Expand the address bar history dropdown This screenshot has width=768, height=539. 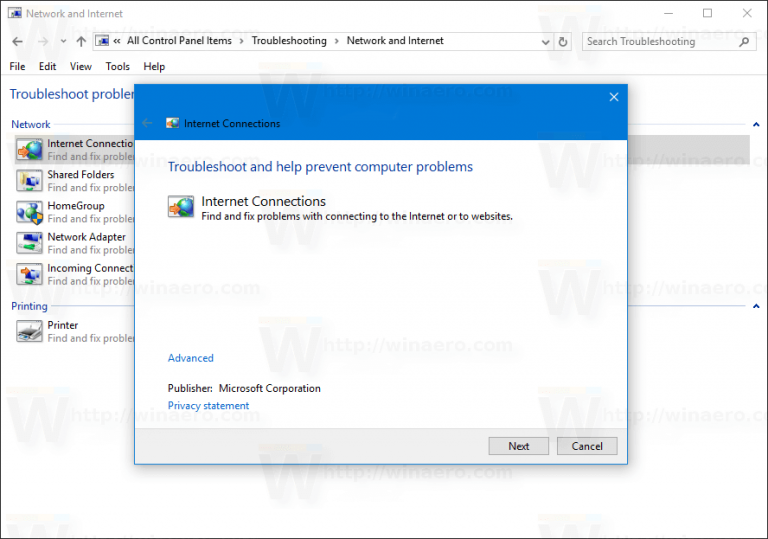point(546,42)
